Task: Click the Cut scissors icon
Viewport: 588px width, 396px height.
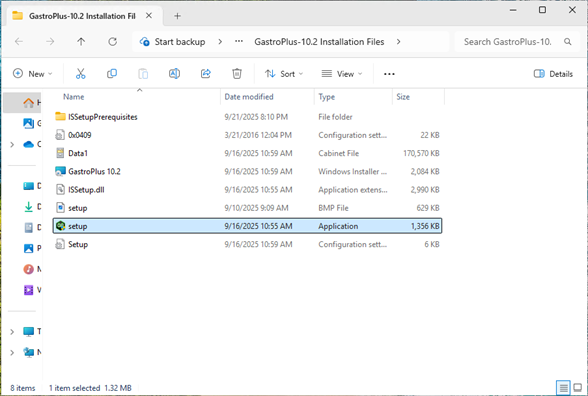Action: [x=81, y=74]
